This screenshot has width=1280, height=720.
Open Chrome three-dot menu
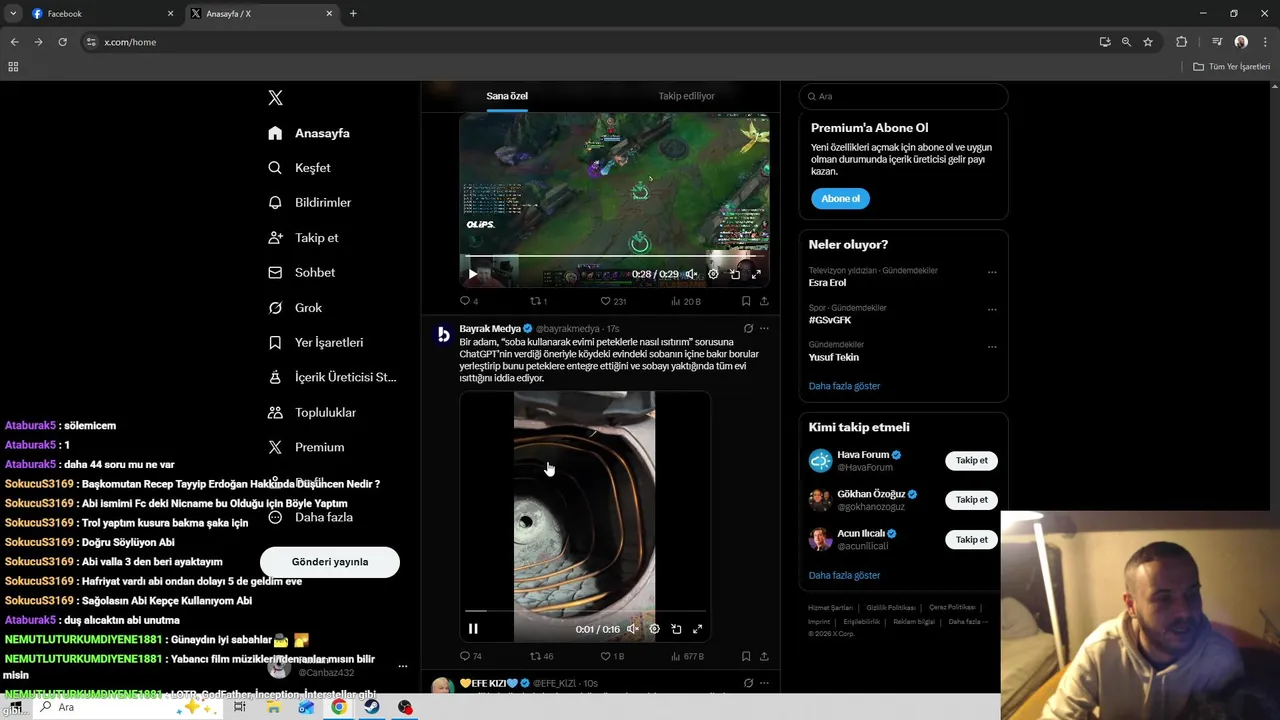[x=1265, y=42]
